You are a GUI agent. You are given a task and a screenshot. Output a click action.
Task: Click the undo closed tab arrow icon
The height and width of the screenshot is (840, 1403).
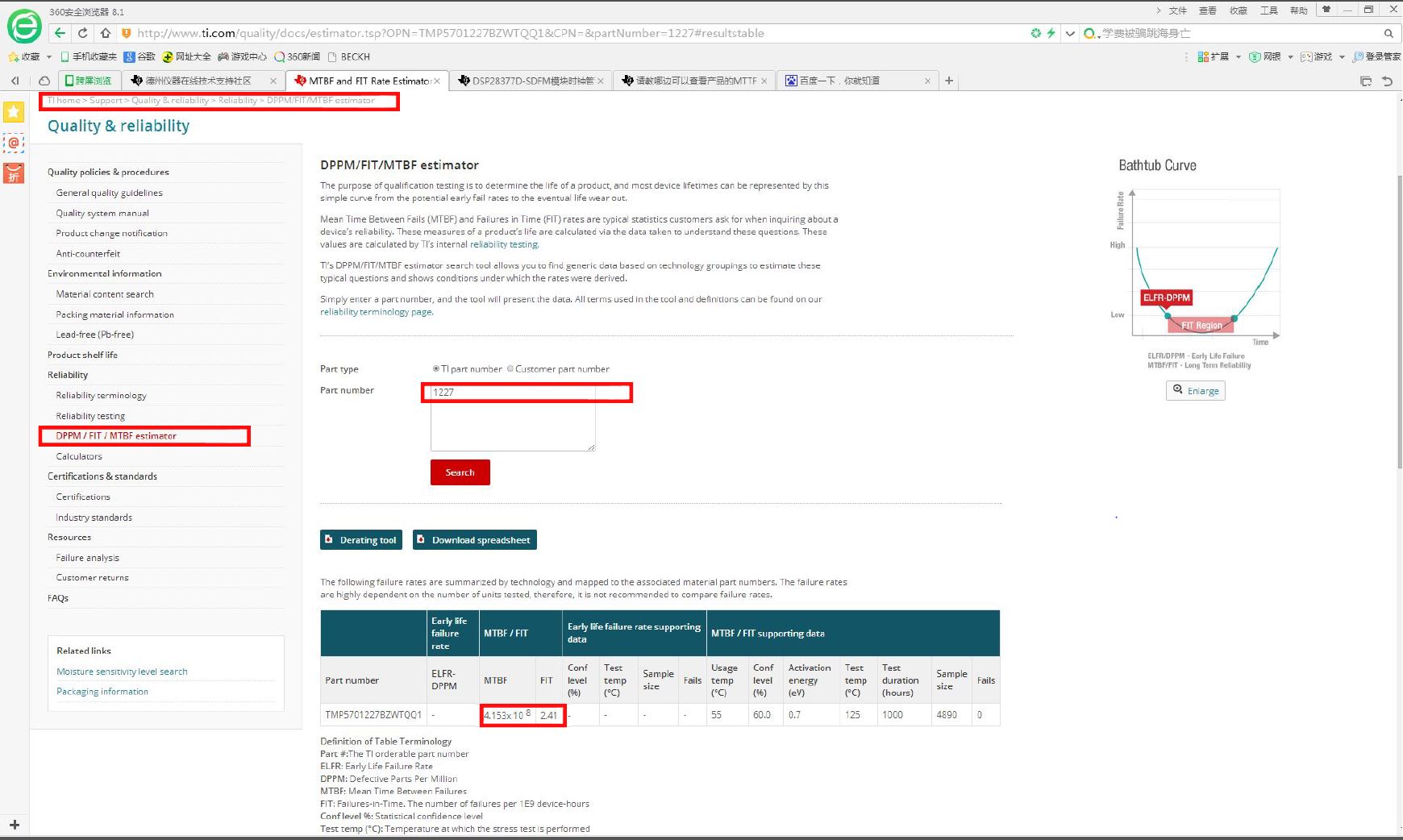1387,81
